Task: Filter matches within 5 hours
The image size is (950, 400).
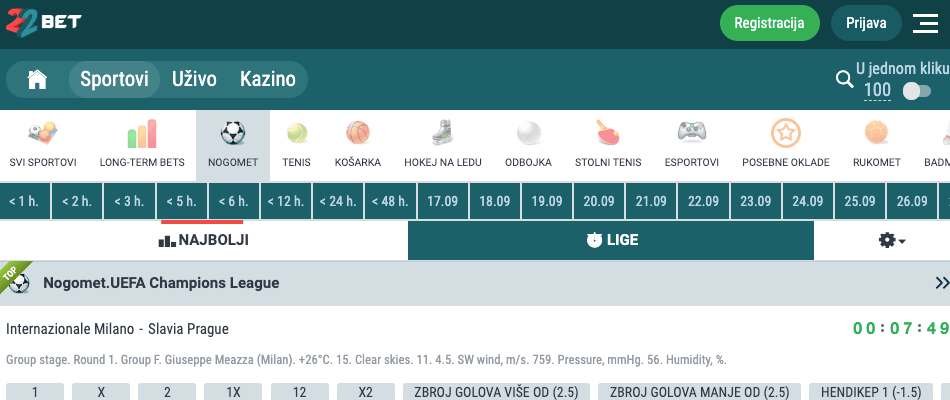Action: (x=182, y=201)
